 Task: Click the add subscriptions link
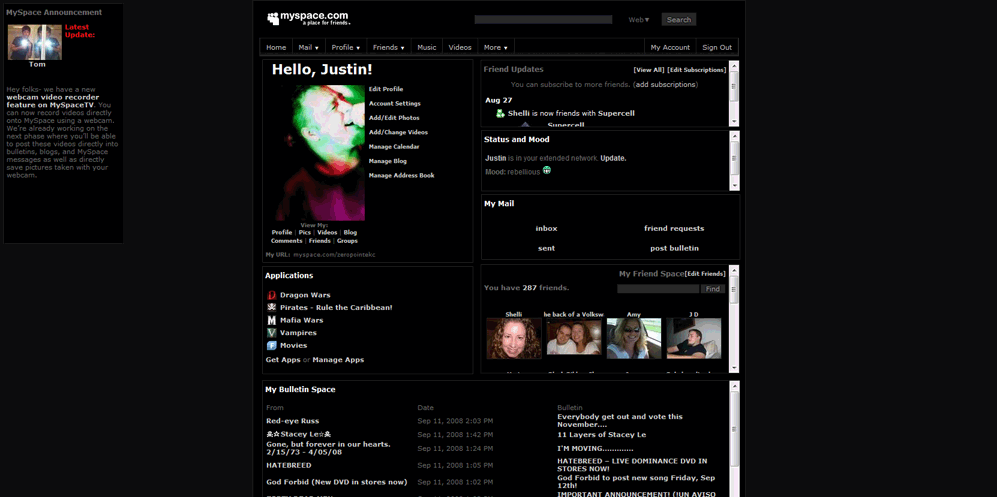coord(666,85)
